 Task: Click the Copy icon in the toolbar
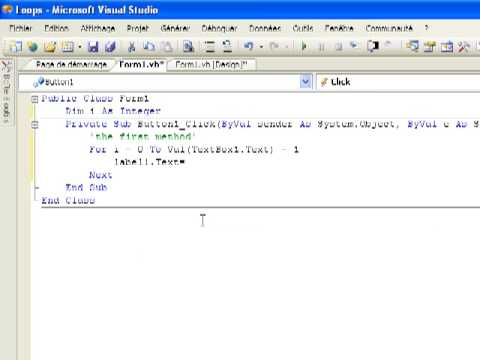149,47
